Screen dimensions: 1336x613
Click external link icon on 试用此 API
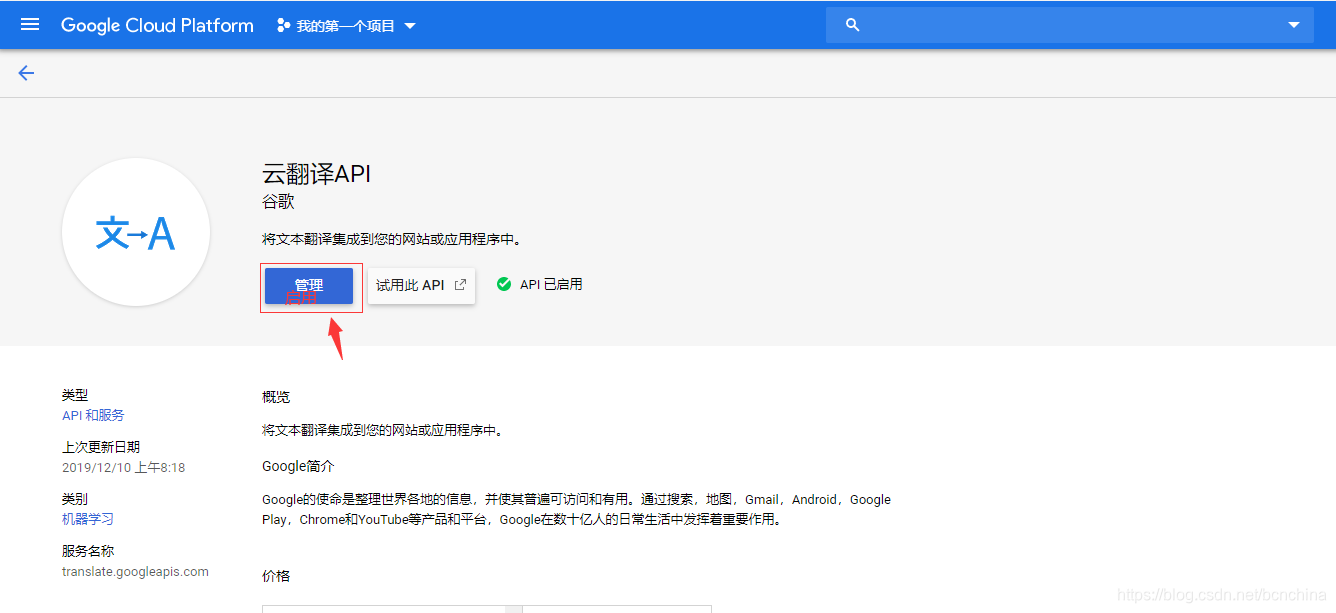pos(460,285)
